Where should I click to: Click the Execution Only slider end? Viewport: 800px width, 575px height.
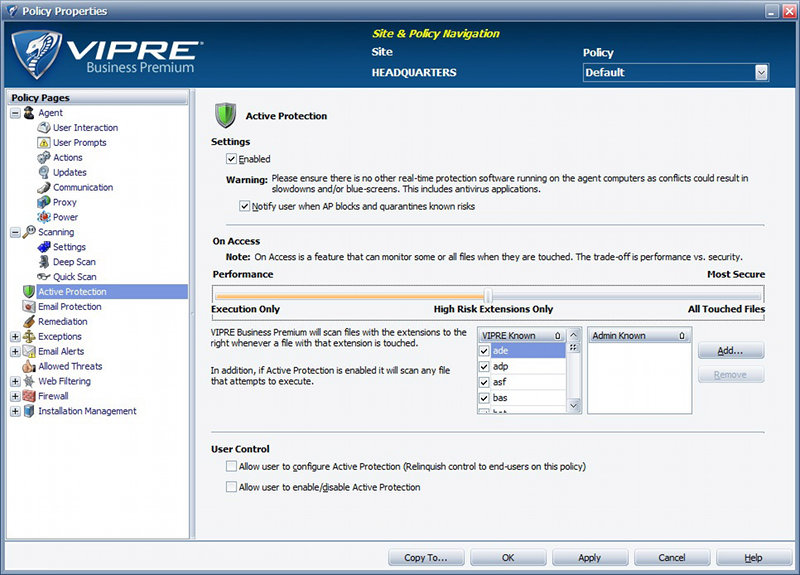[245, 309]
